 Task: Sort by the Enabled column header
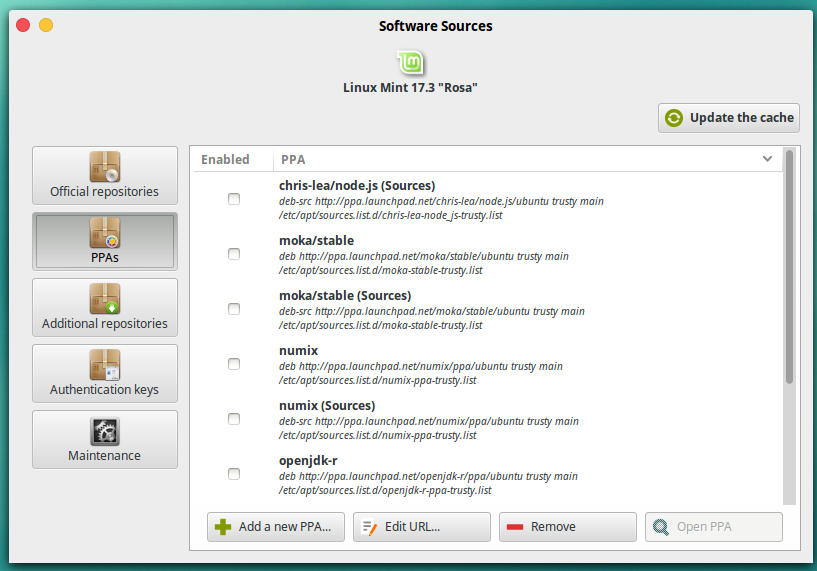[225, 159]
